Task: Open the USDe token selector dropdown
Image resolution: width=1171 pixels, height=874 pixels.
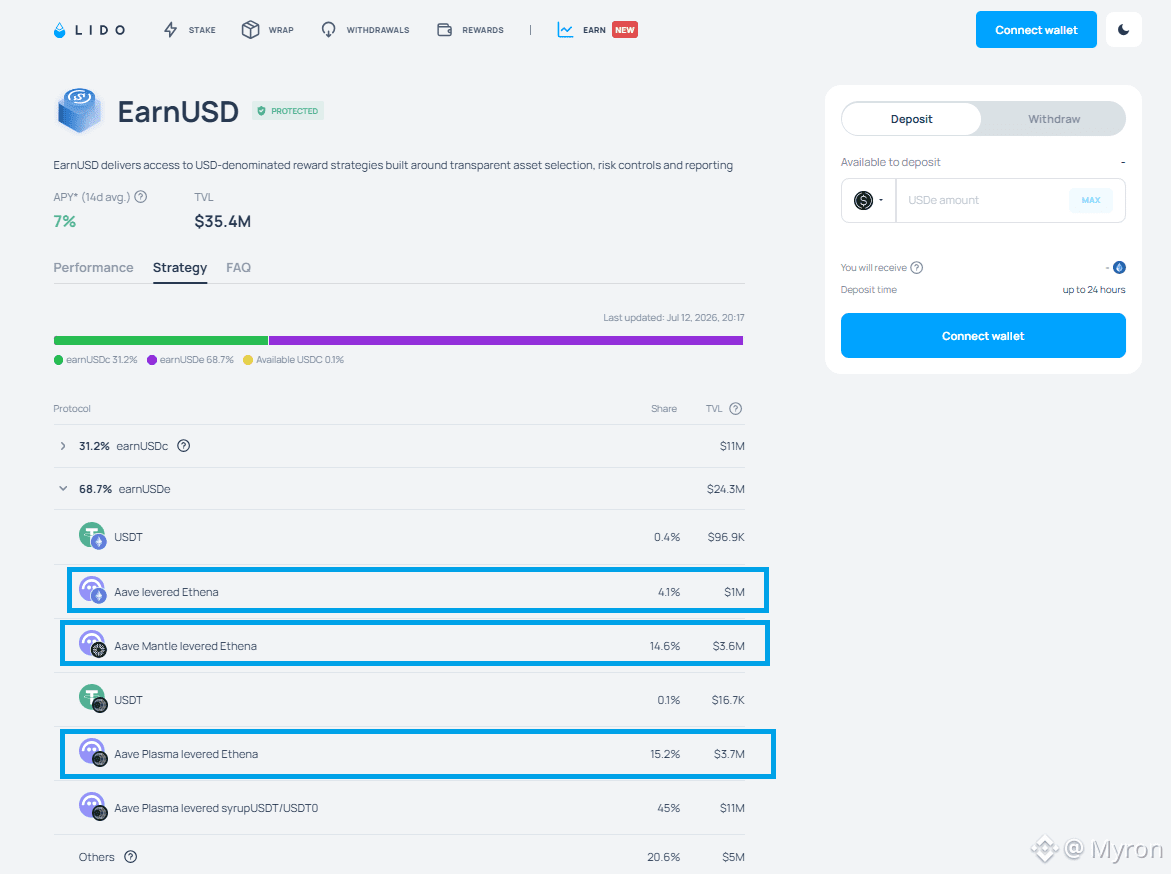Action: click(x=869, y=200)
